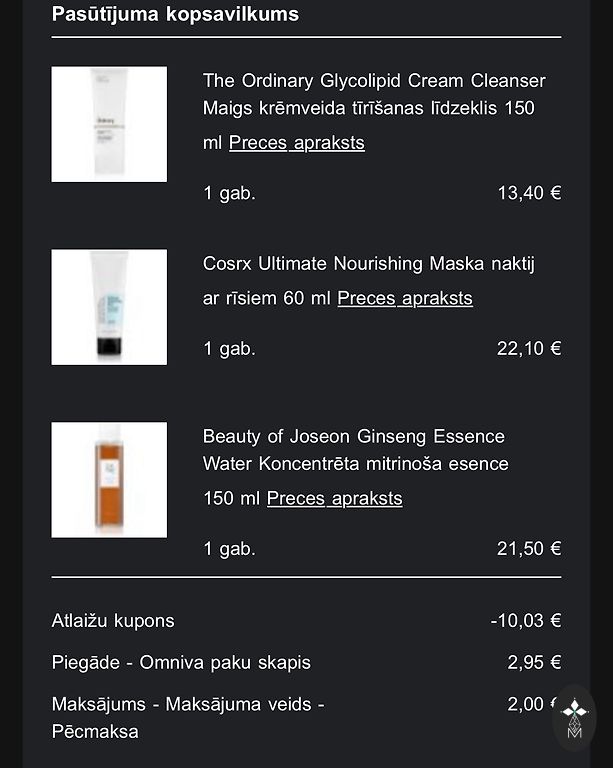Click the Pasūtījuma kopsavilkums heading
This screenshot has width=613, height=768.
pyautogui.click(x=175, y=14)
